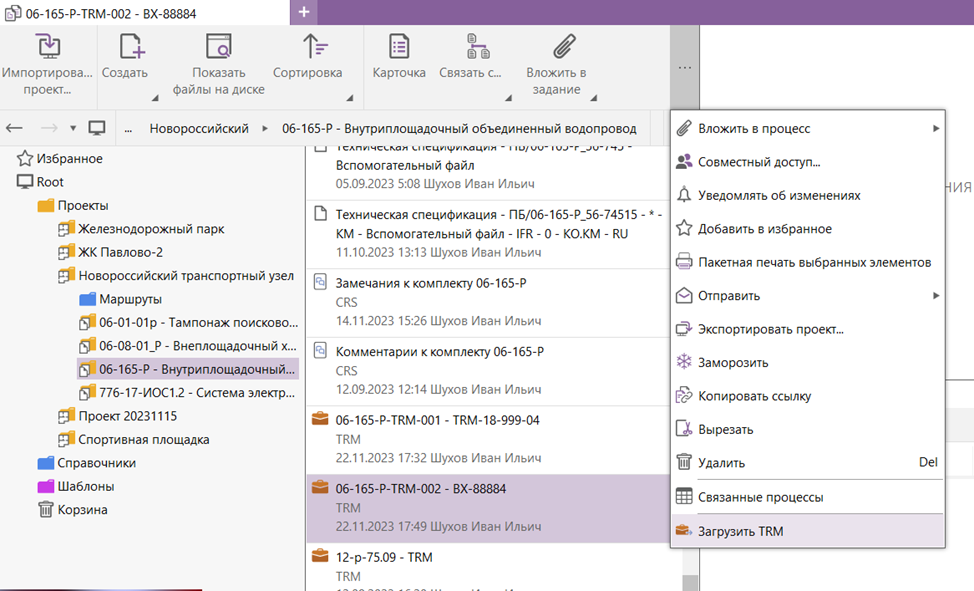Click 06-165-P breadcrumb path segment
Screen dimensions: 974x591
(x=459, y=129)
